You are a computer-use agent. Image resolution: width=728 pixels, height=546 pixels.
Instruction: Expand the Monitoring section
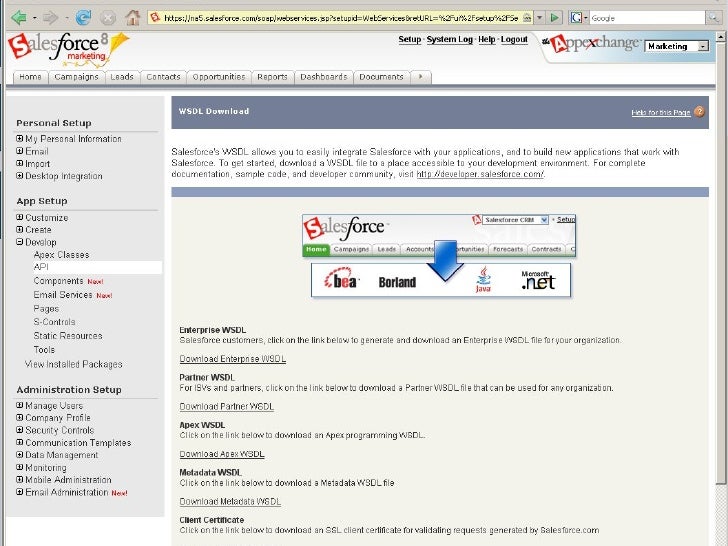(x=20, y=467)
